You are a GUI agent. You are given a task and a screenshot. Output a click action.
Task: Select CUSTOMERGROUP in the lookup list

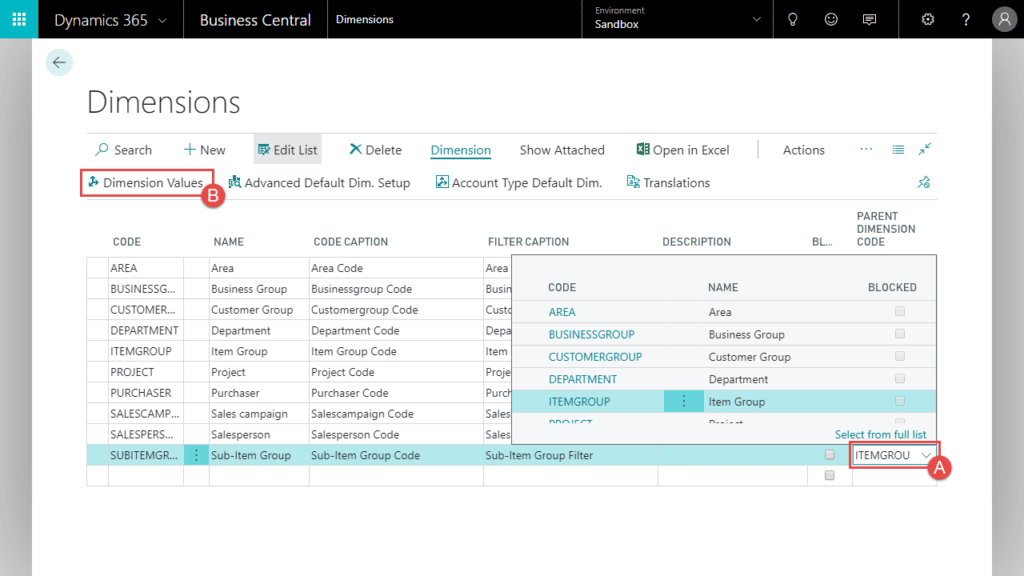(595, 357)
